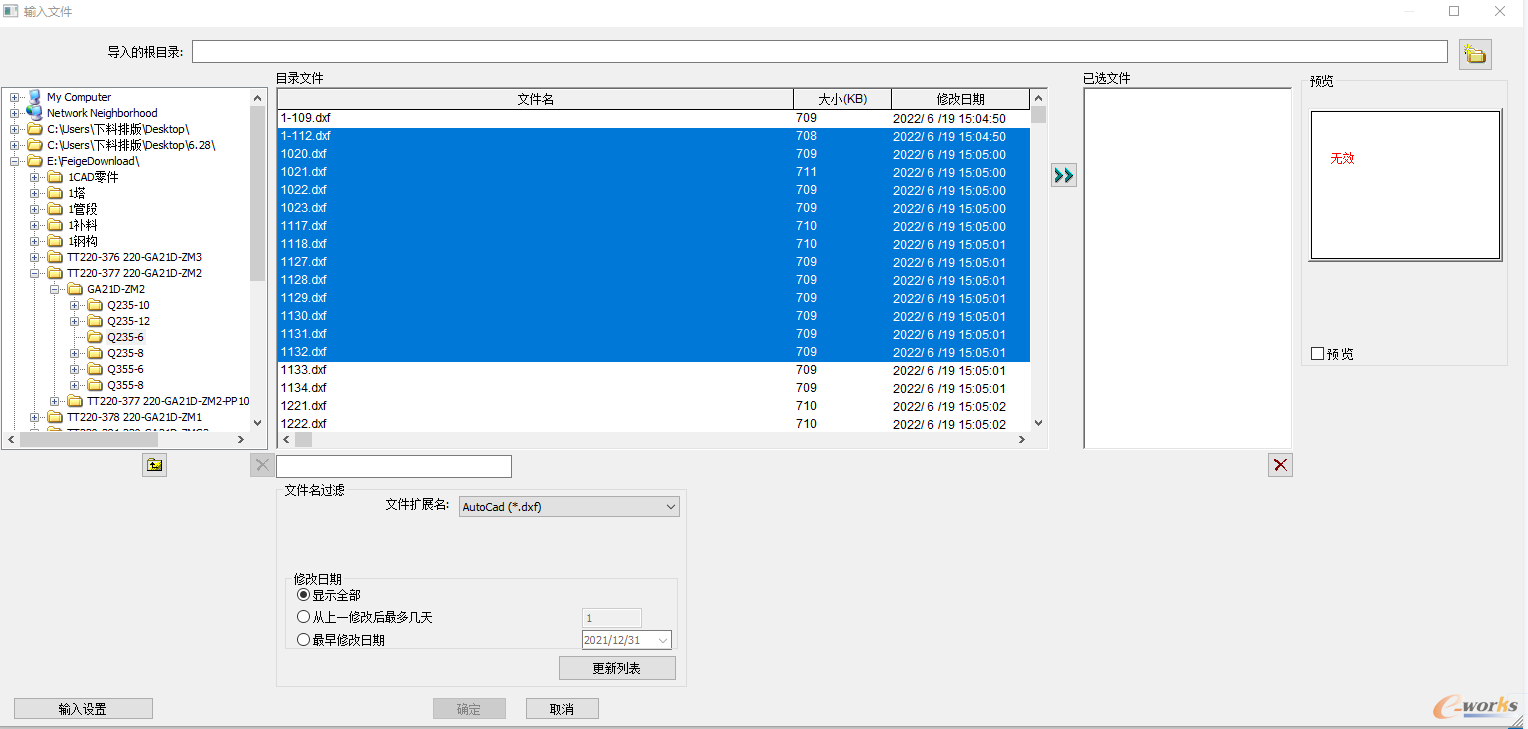Click the 导入的根目录 input field
The height and width of the screenshot is (729, 1528).
click(x=820, y=52)
